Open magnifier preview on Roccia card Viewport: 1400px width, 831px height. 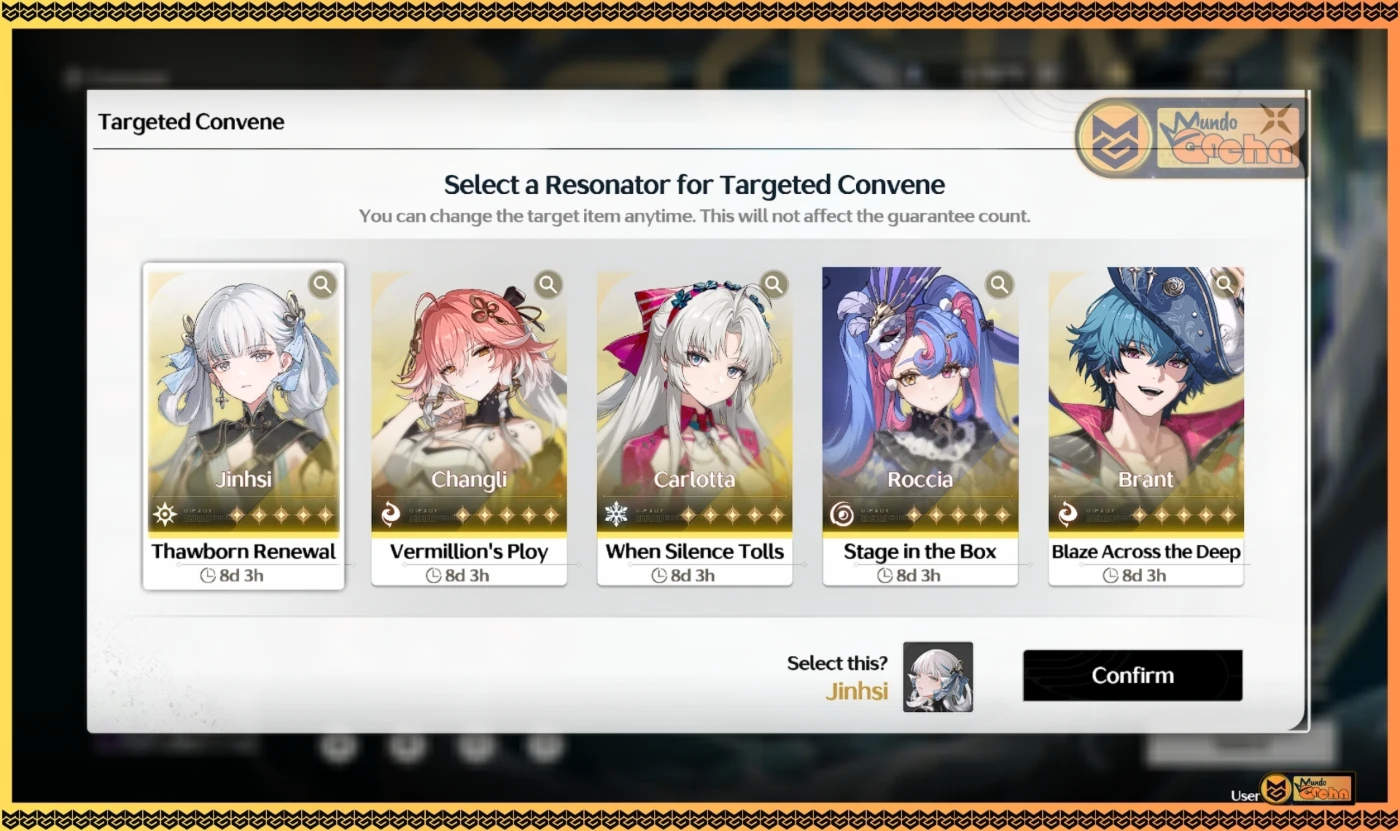(1000, 285)
